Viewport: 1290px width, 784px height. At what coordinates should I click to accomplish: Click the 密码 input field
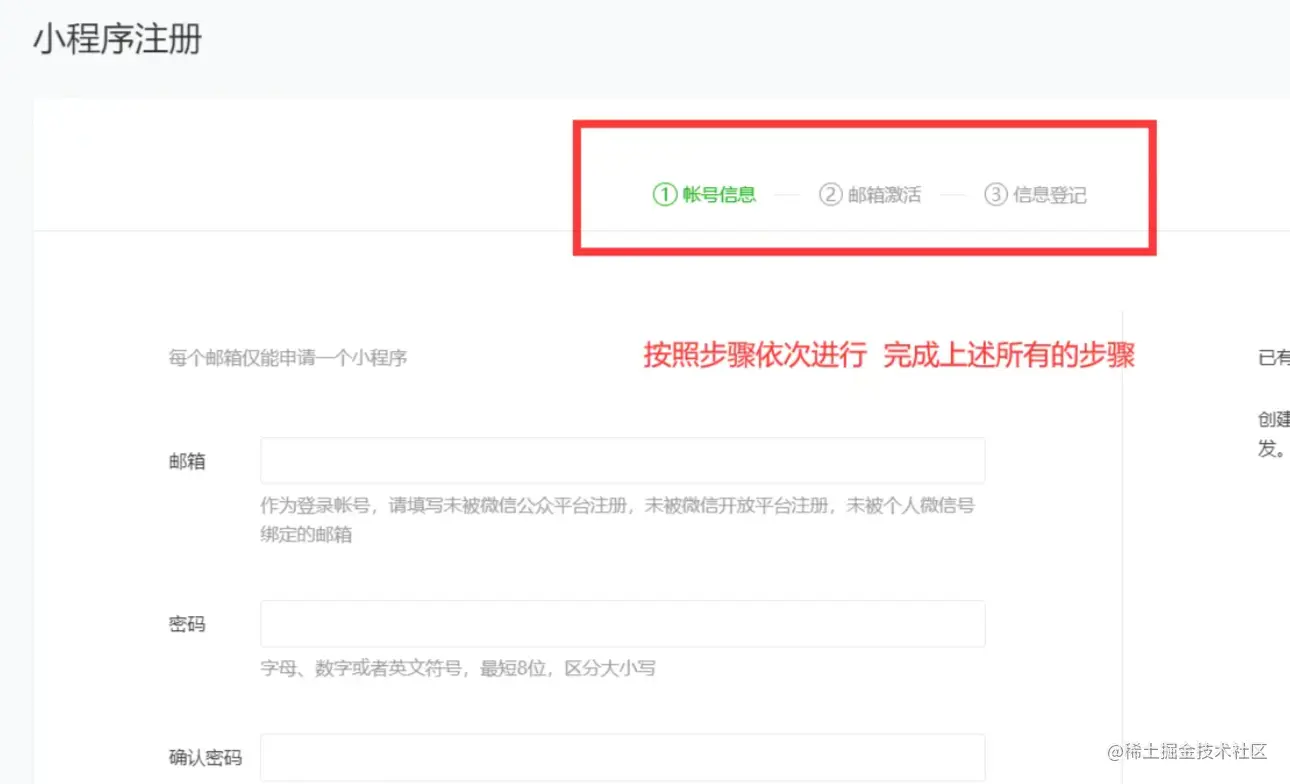[623, 624]
